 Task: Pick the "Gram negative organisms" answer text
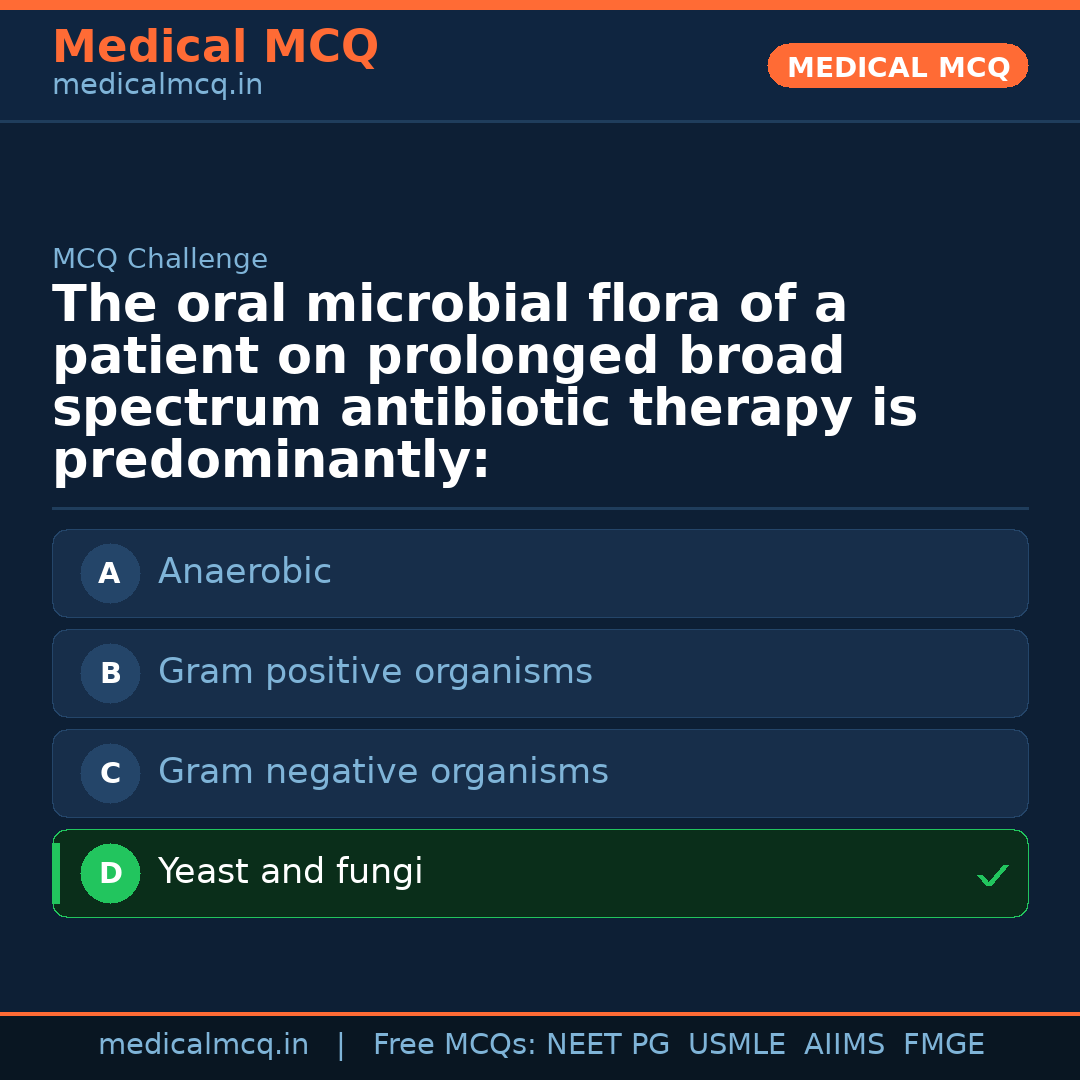coord(383,772)
